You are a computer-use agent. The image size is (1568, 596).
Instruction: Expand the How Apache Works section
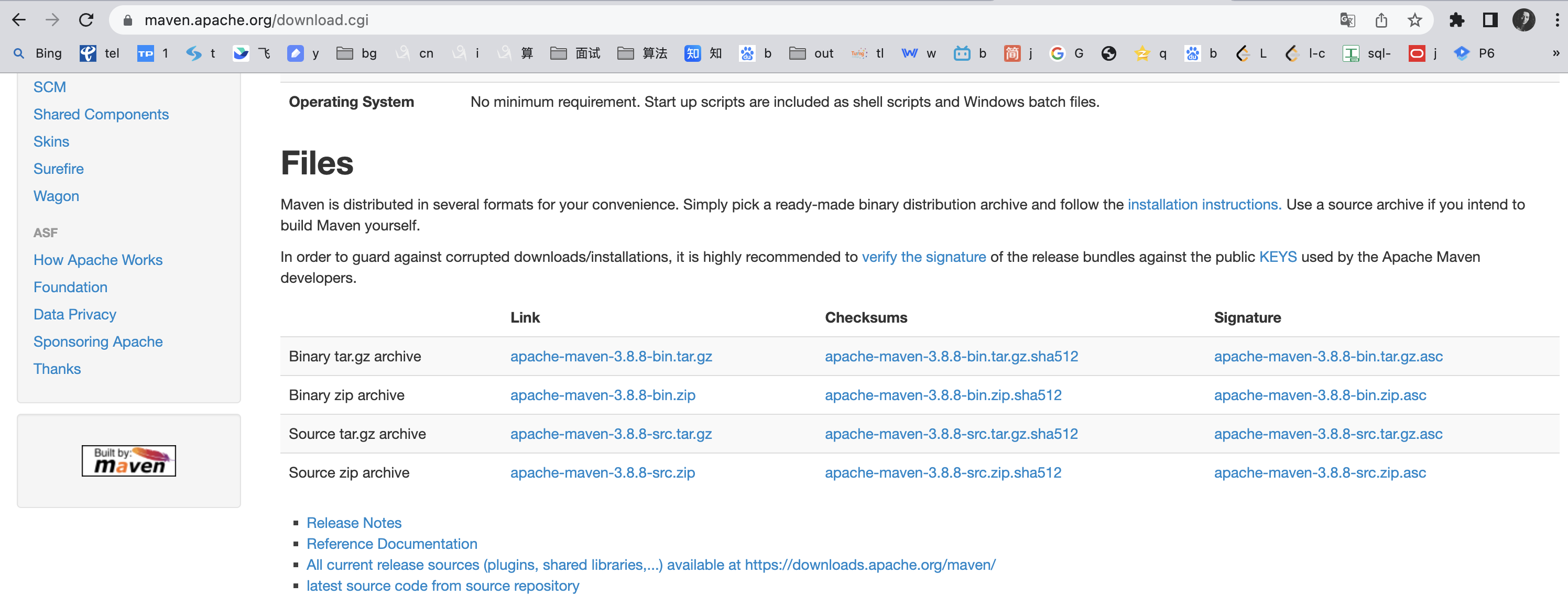(x=98, y=260)
